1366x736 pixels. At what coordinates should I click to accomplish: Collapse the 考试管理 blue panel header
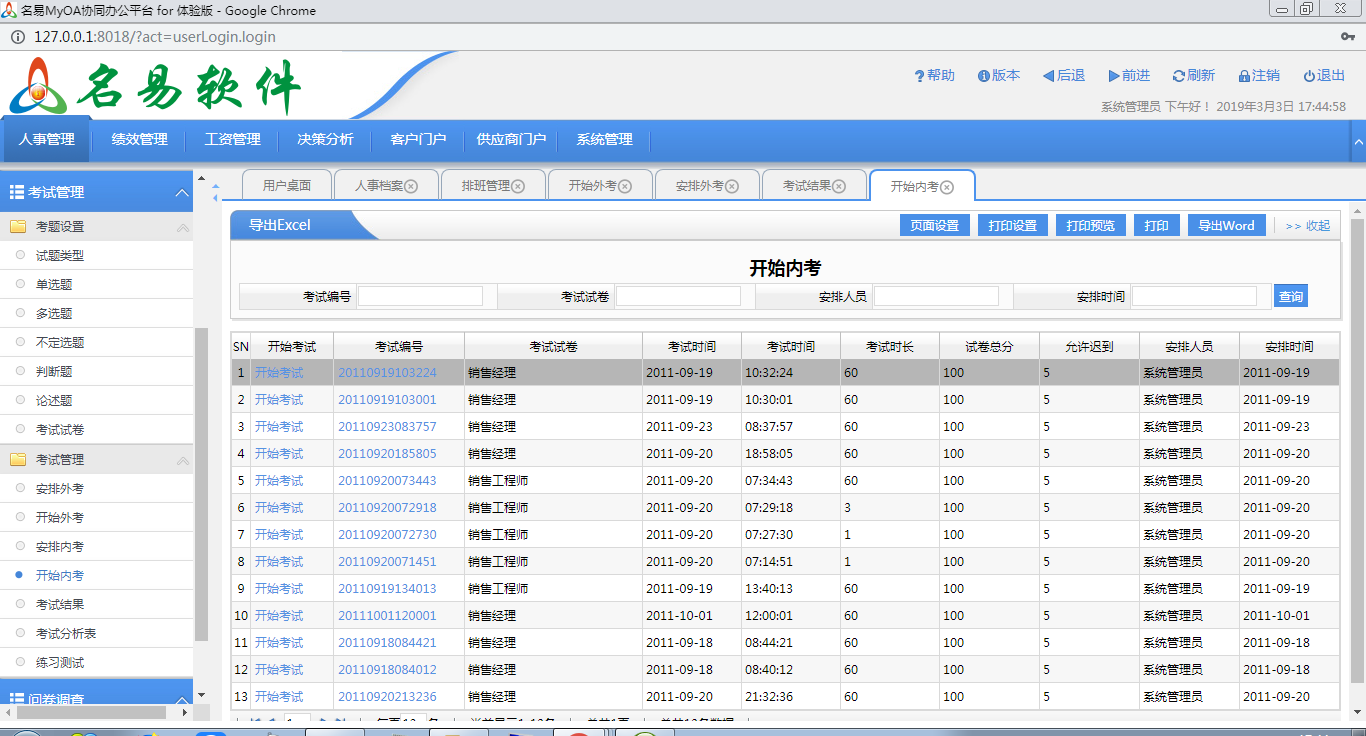coord(182,193)
